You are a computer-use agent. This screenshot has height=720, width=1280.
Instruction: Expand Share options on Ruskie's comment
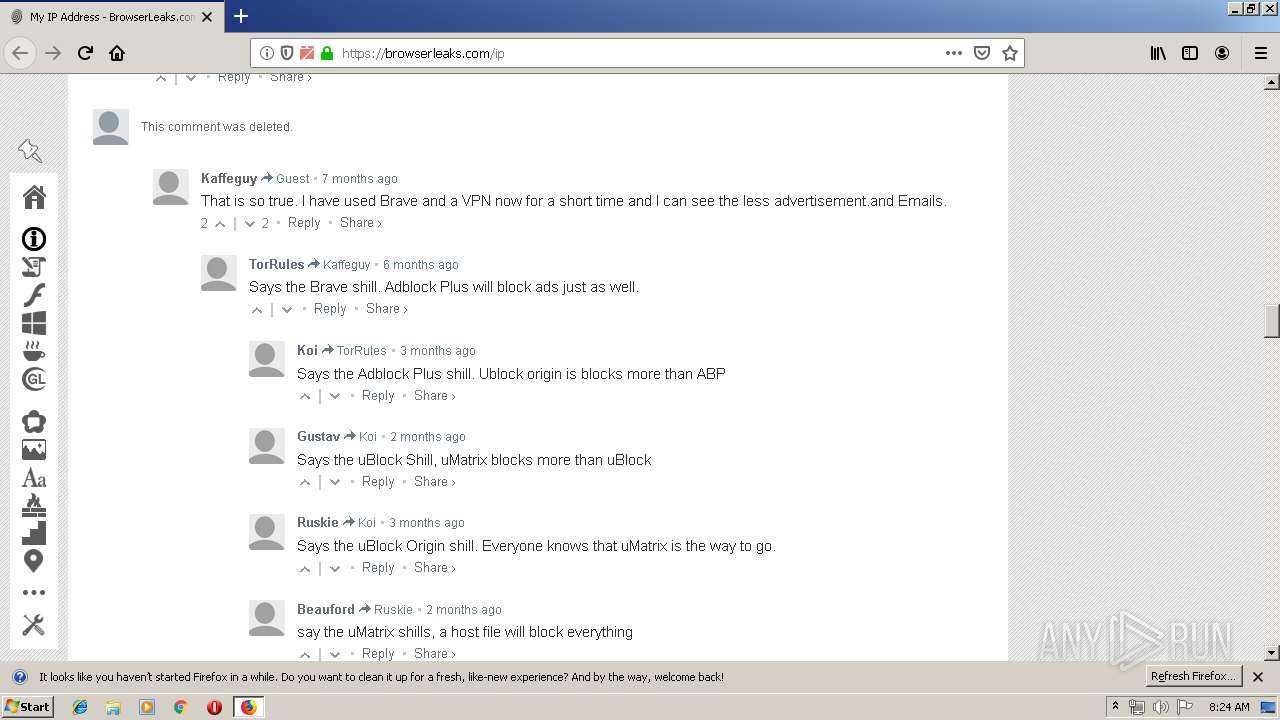click(434, 568)
